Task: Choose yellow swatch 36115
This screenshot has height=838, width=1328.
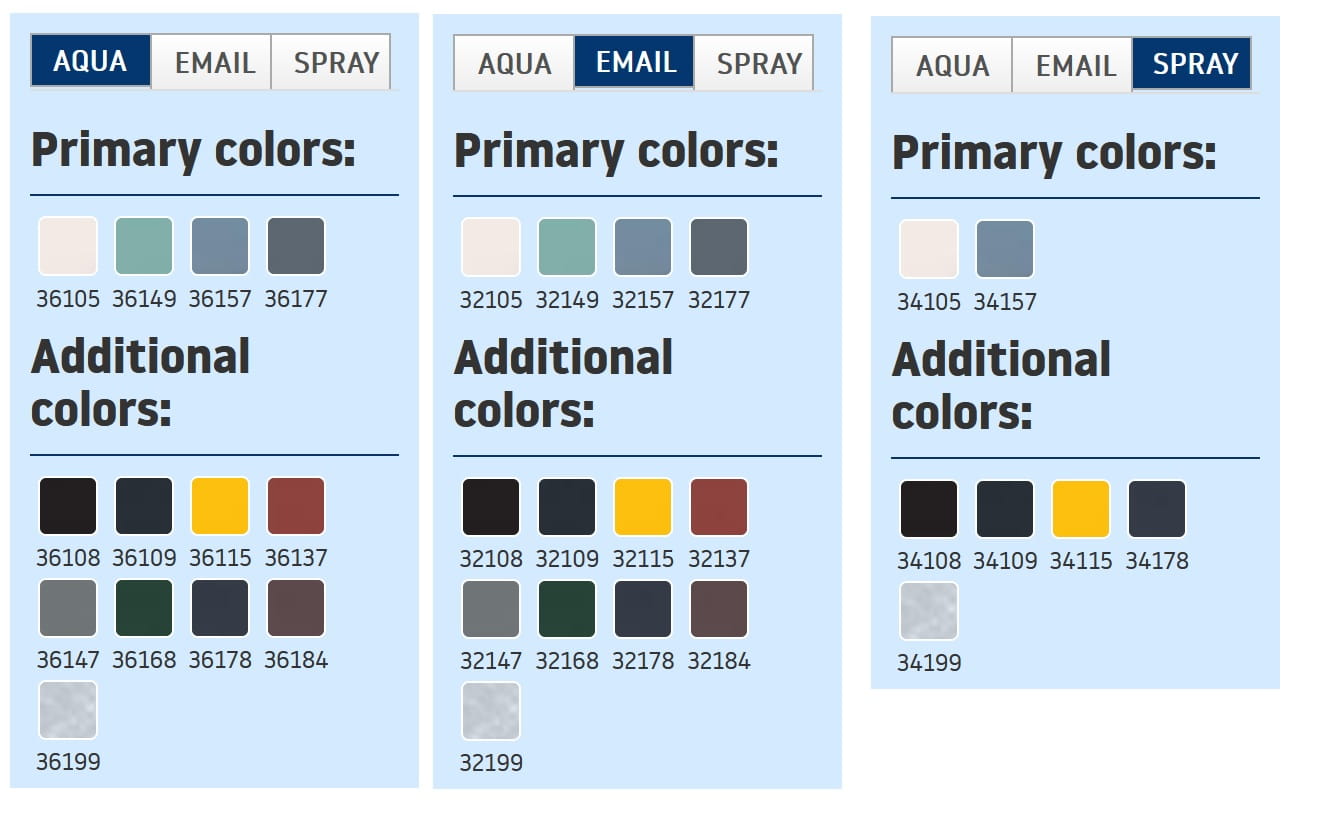Action: (220, 506)
